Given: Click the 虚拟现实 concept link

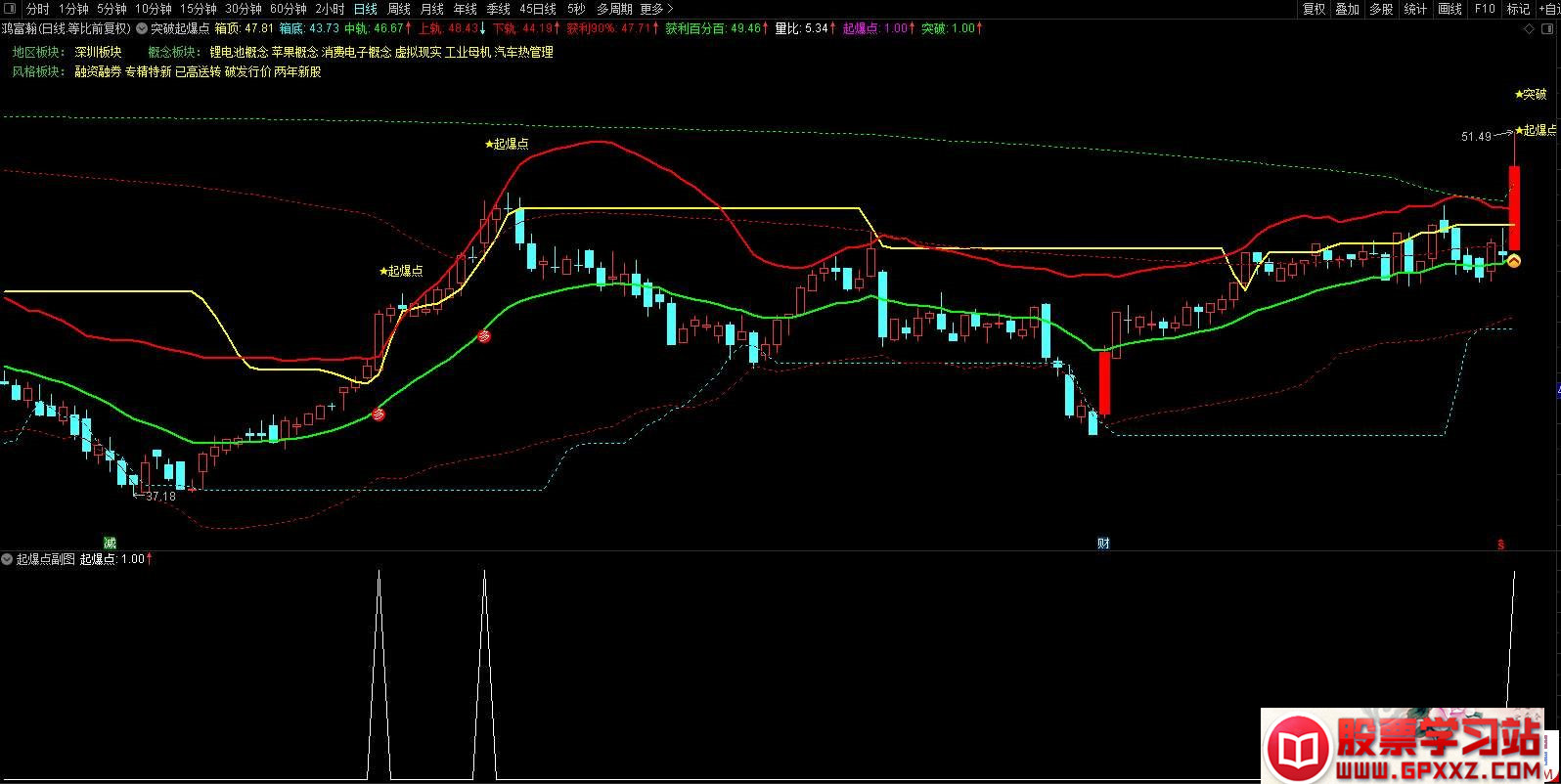Looking at the screenshot, I should (418, 52).
